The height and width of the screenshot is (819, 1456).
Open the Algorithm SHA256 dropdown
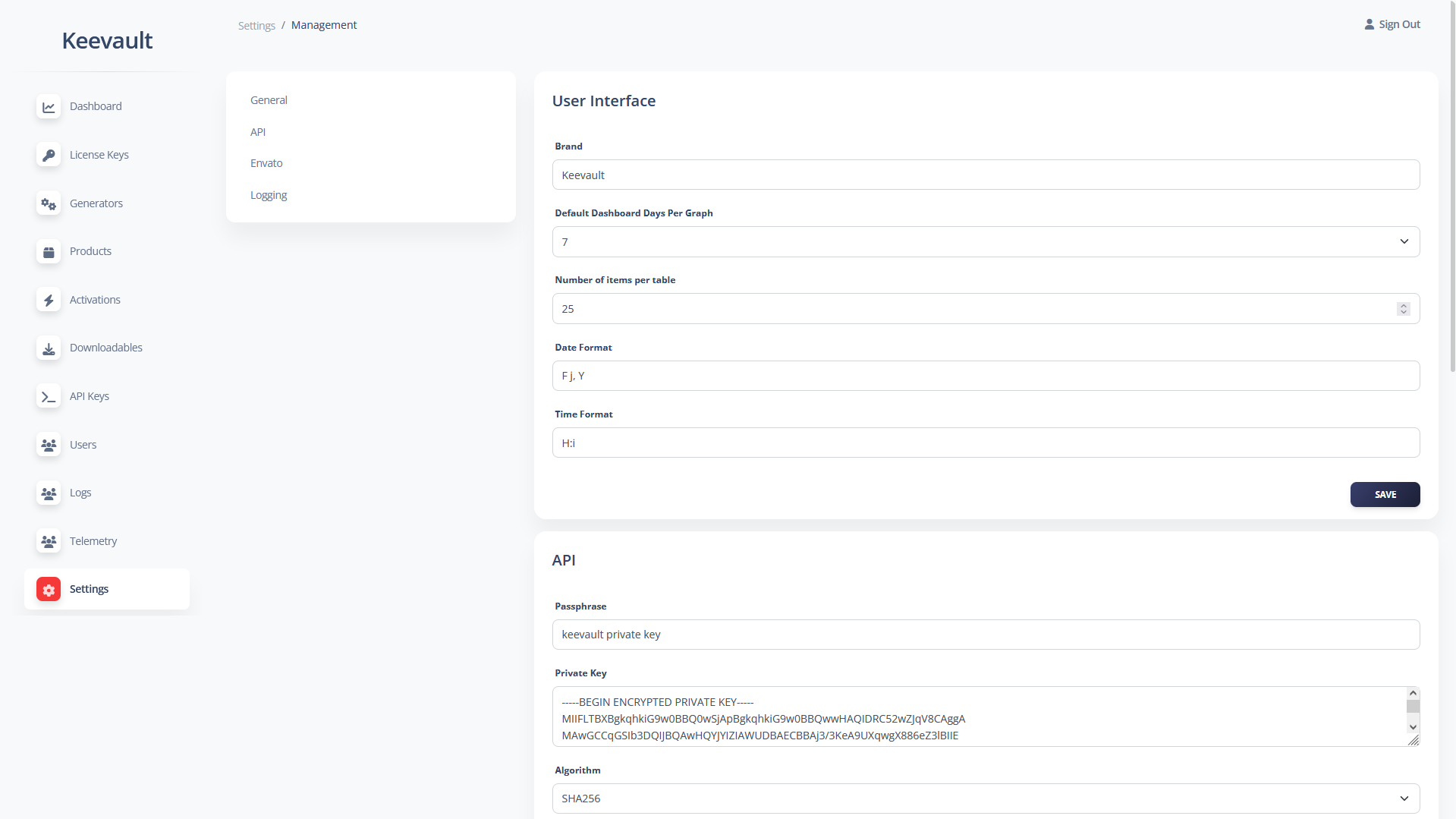tap(986, 799)
